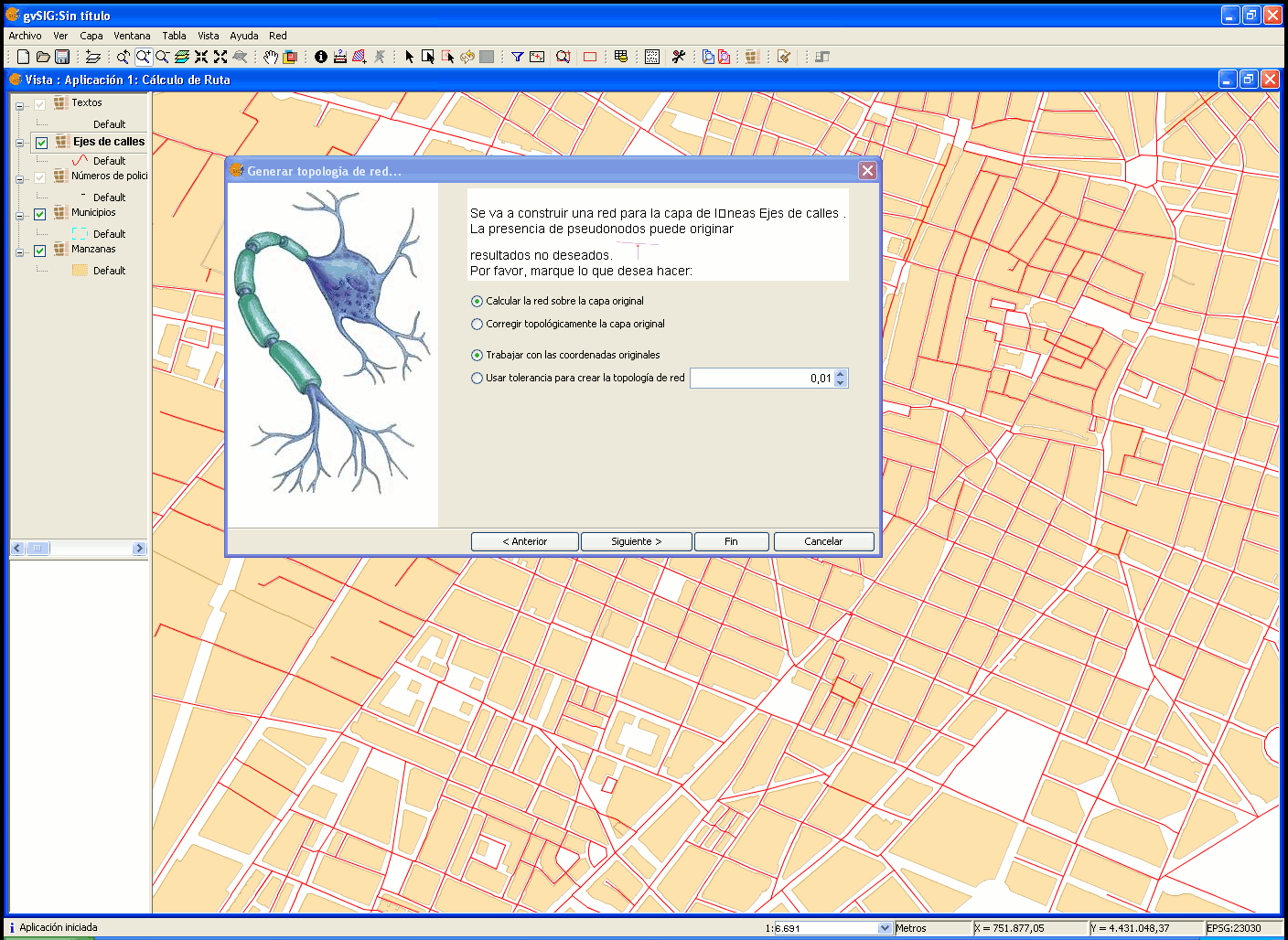The width and height of the screenshot is (1288, 940).
Task: Click the Ejes de calles red line symbol
Action: 80,161
